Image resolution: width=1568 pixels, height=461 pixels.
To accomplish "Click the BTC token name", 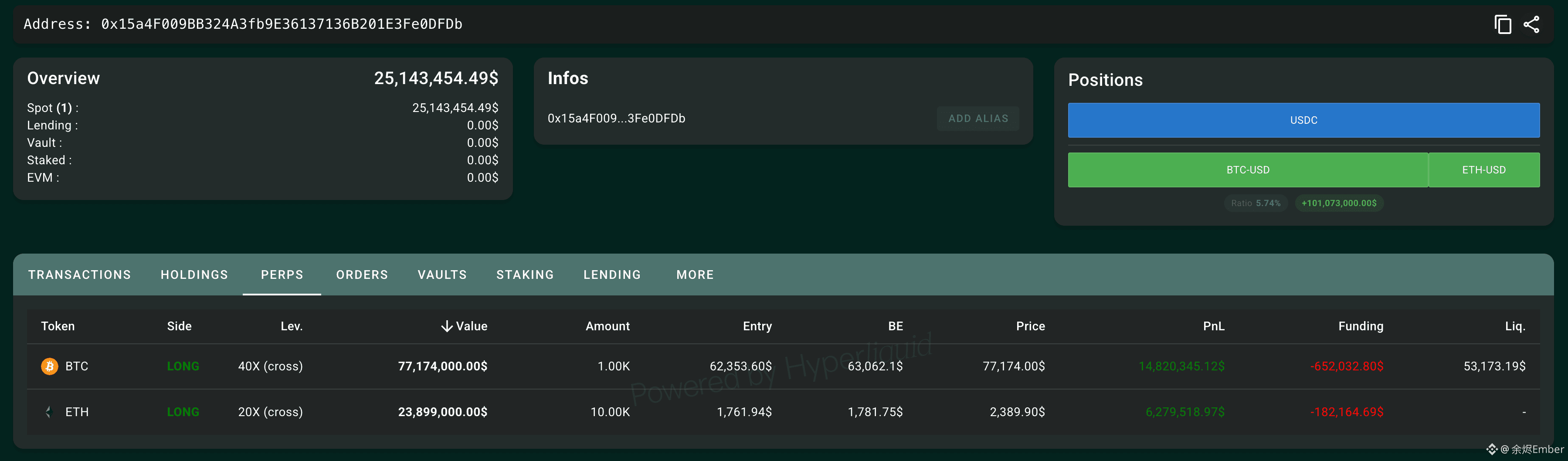I will [77, 366].
